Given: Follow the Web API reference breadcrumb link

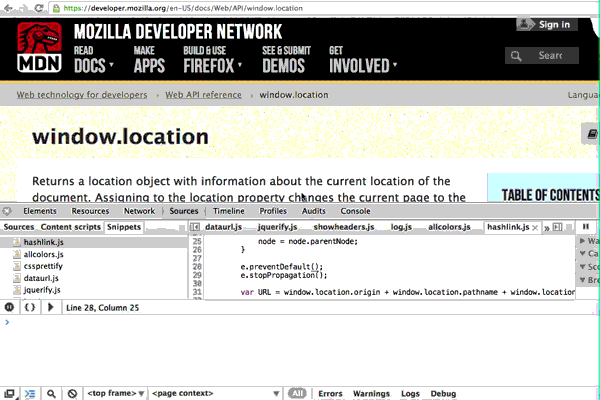Looking at the screenshot, I should [203, 95].
